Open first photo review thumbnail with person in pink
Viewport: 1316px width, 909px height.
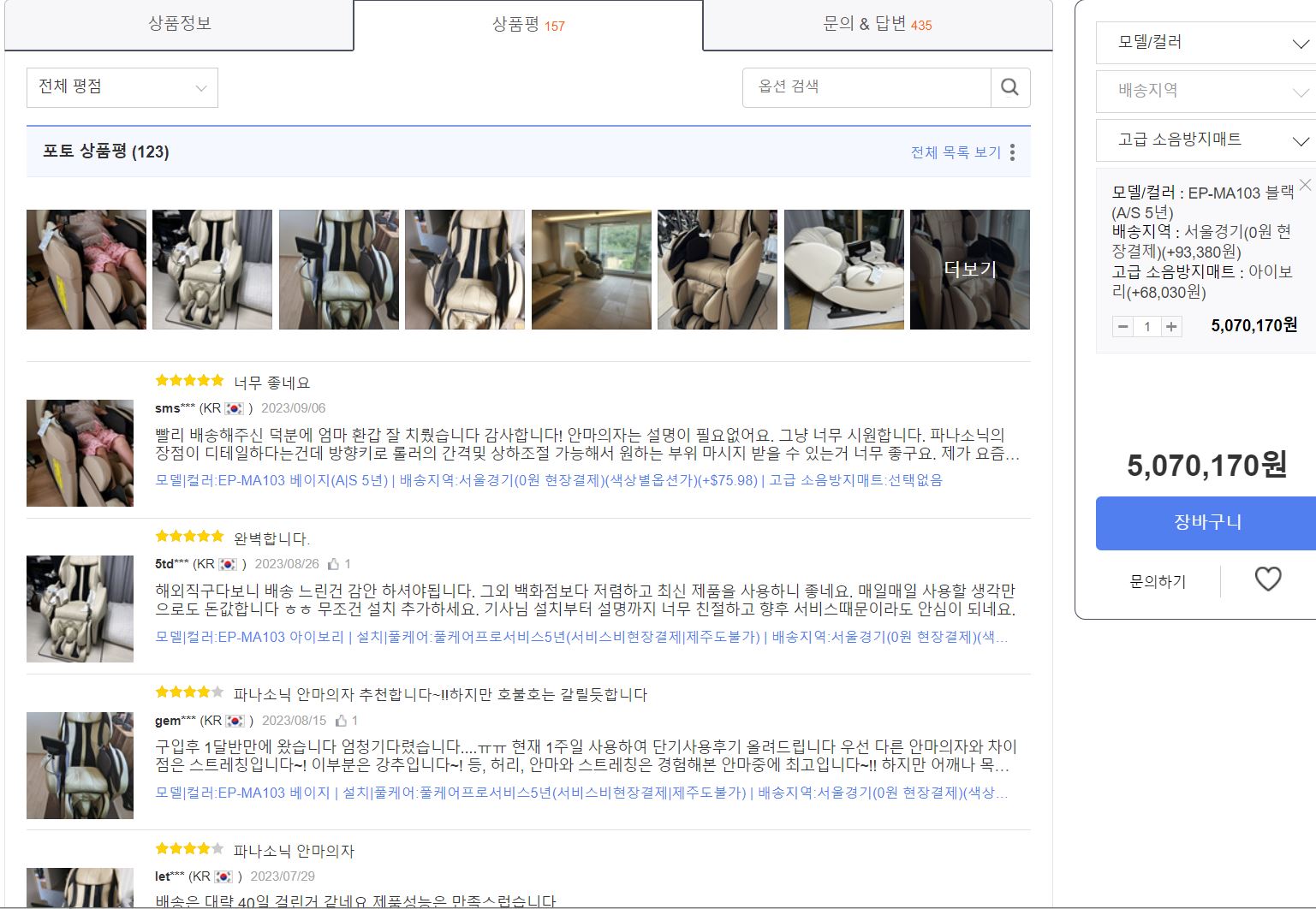click(x=86, y=270)
